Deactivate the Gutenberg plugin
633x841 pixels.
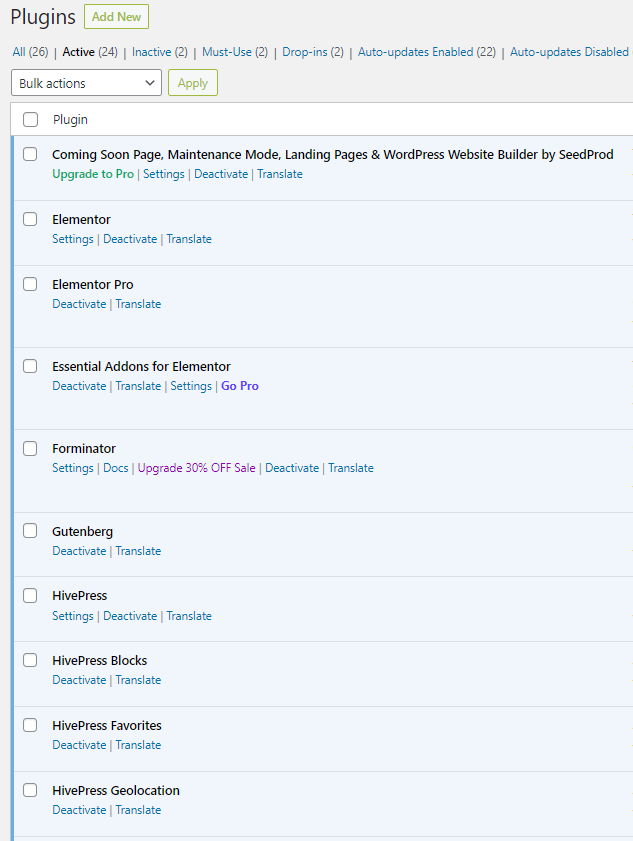(x=79, y=551)
